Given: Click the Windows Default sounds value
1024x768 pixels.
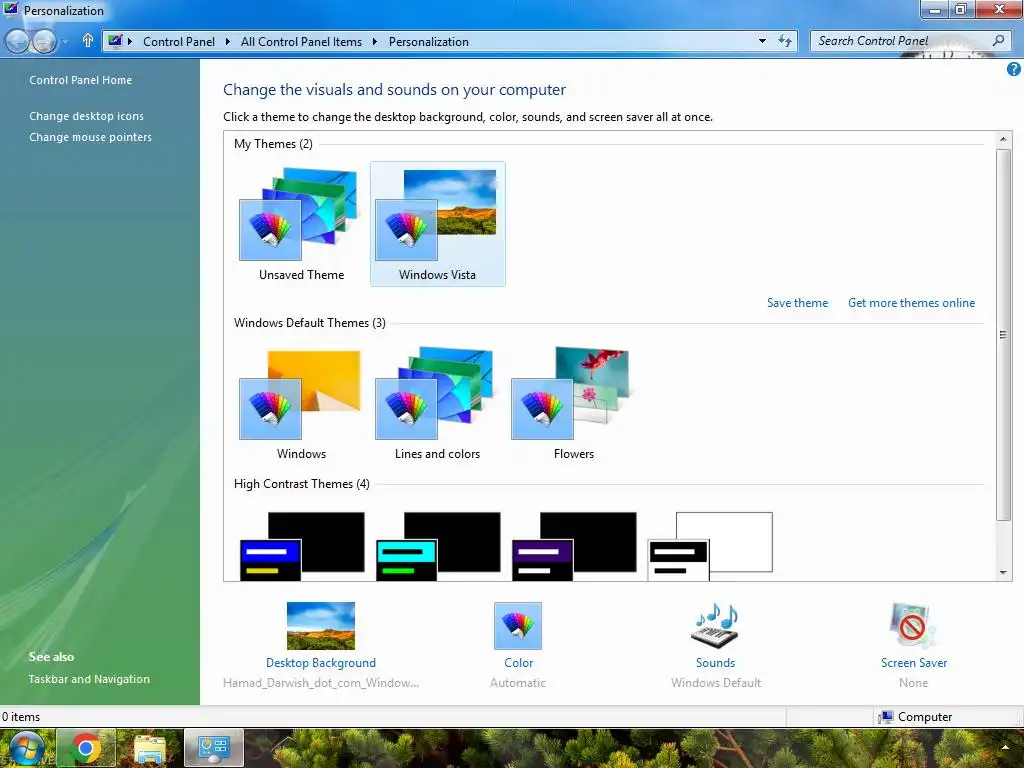Looking at the screenshot, I should (x=716, y=683).
